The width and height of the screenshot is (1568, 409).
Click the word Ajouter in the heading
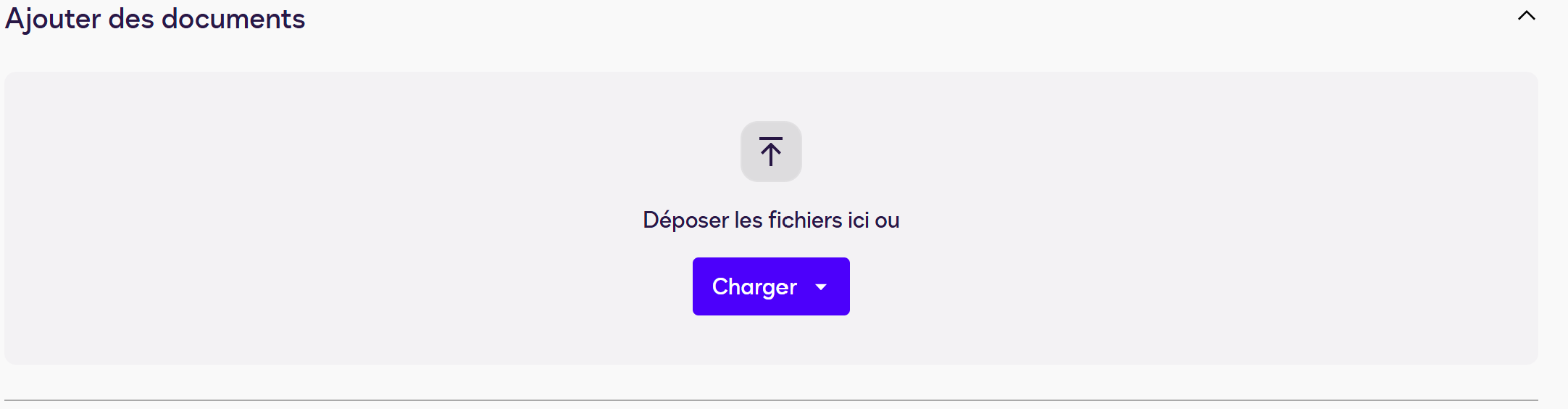53,20
